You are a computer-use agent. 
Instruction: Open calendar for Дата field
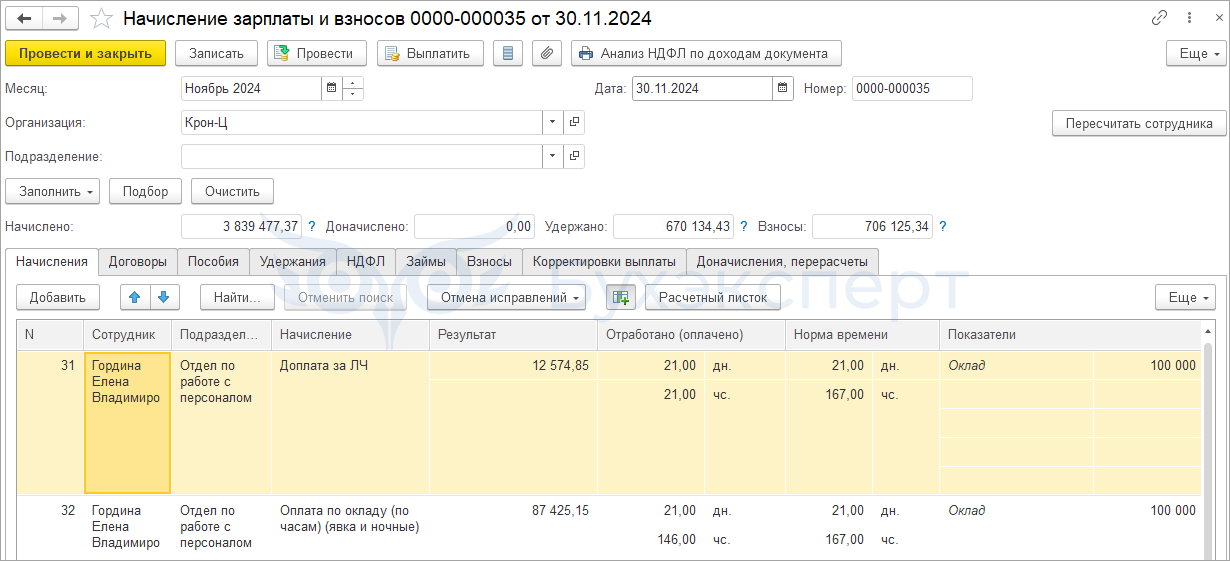[783, 88]
